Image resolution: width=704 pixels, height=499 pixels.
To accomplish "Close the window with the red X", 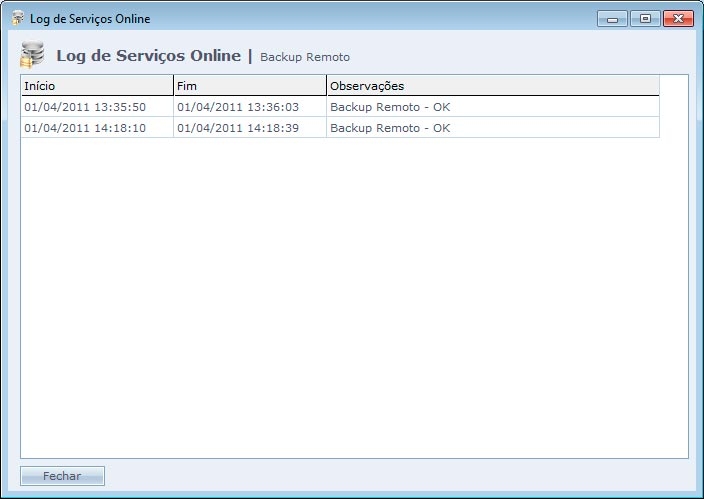I will [677, 18].
